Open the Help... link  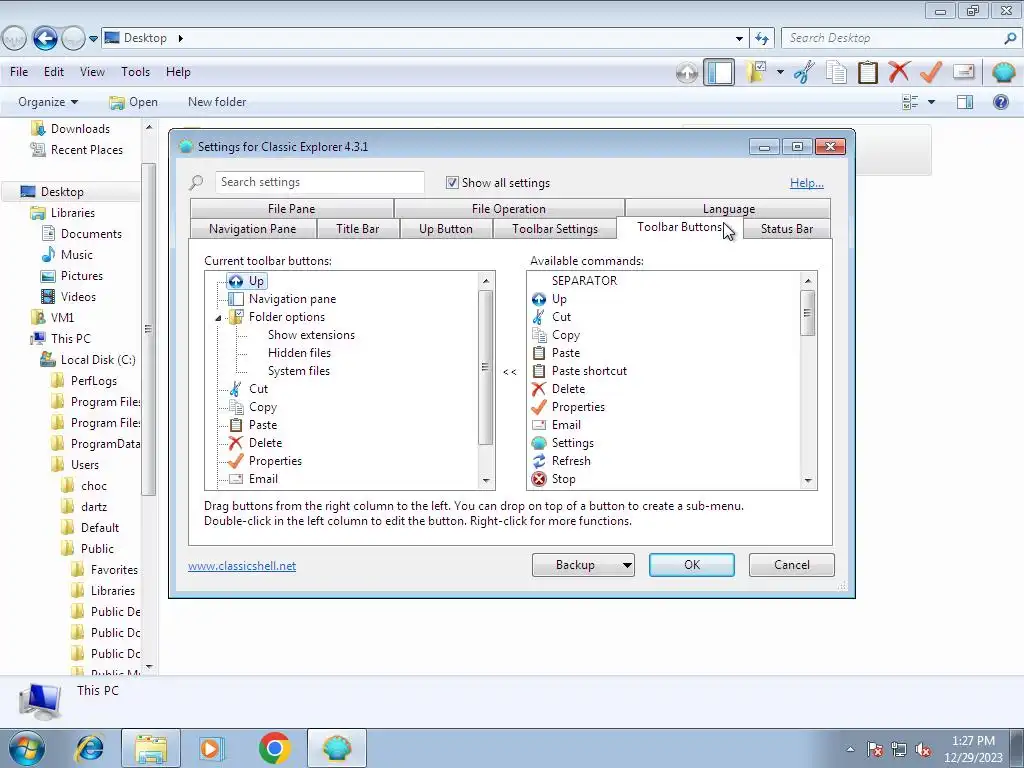click(x=807, y=183)
